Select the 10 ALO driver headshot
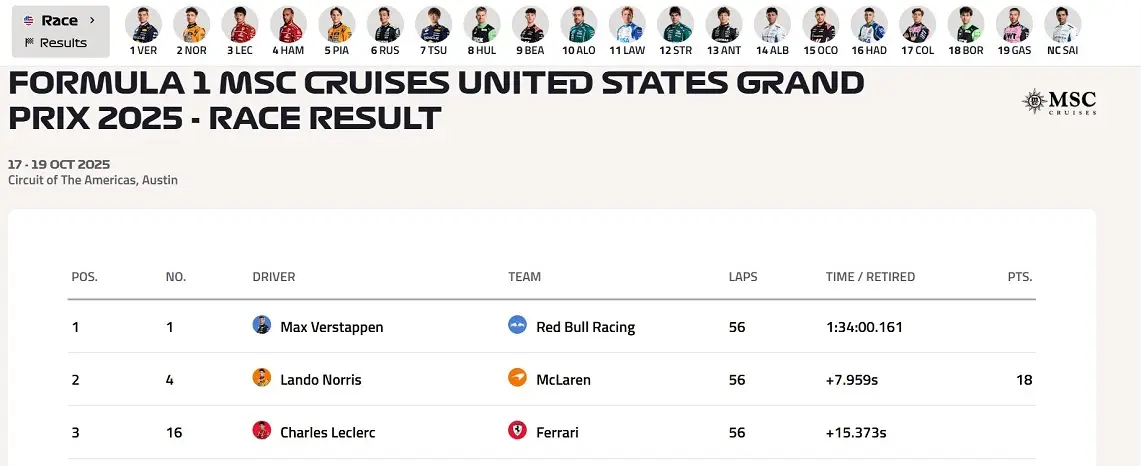The width and height of the screenshot is (1141, 466). [578, 23]
